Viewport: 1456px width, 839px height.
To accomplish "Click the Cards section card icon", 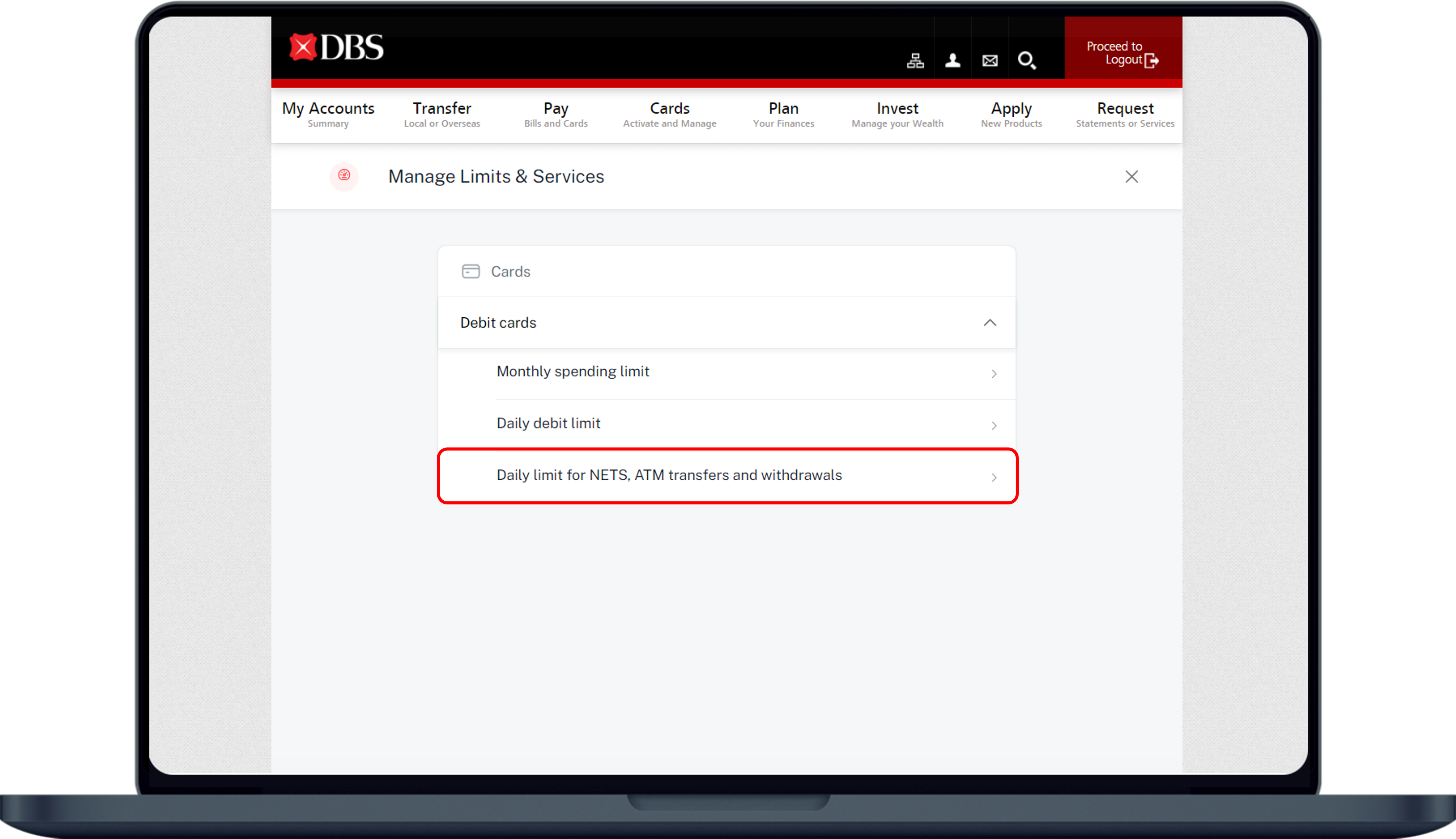I will tap(470, 272).
